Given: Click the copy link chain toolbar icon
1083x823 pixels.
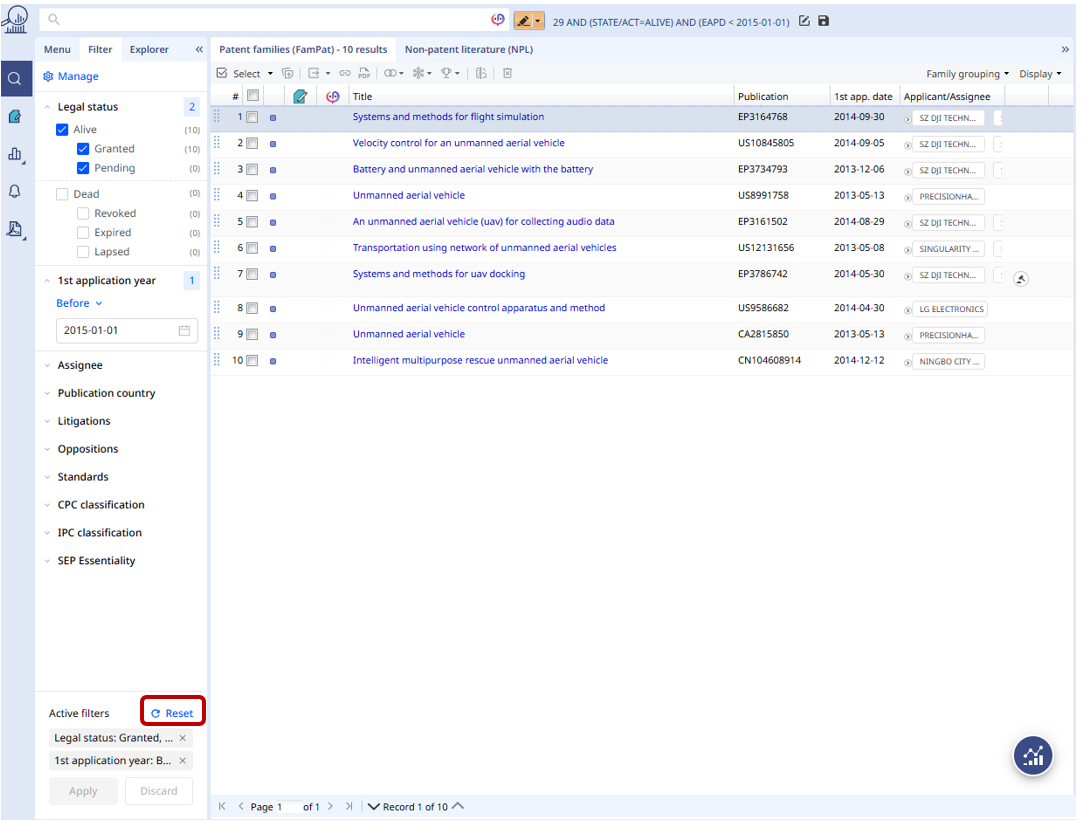Looking at the screenshot, I should [x=345, y=73].
